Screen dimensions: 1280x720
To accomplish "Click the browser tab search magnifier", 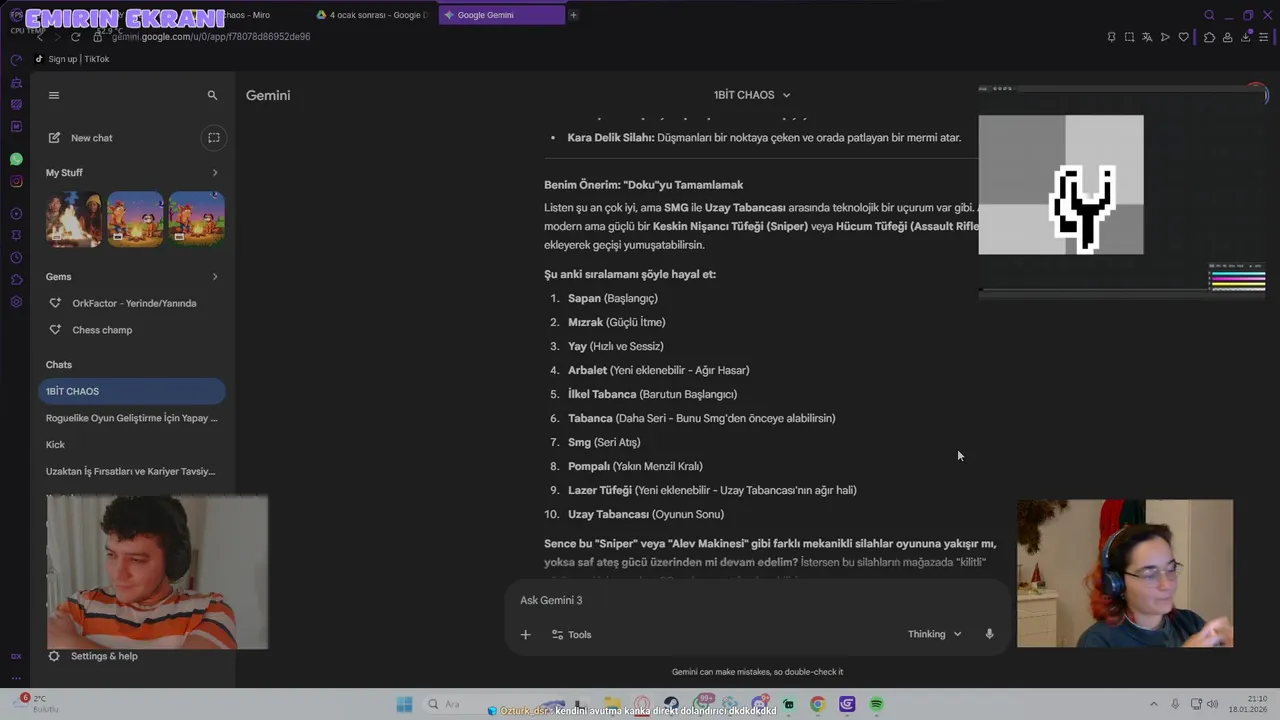I will pyautogui.click(x=1209, y=15).
